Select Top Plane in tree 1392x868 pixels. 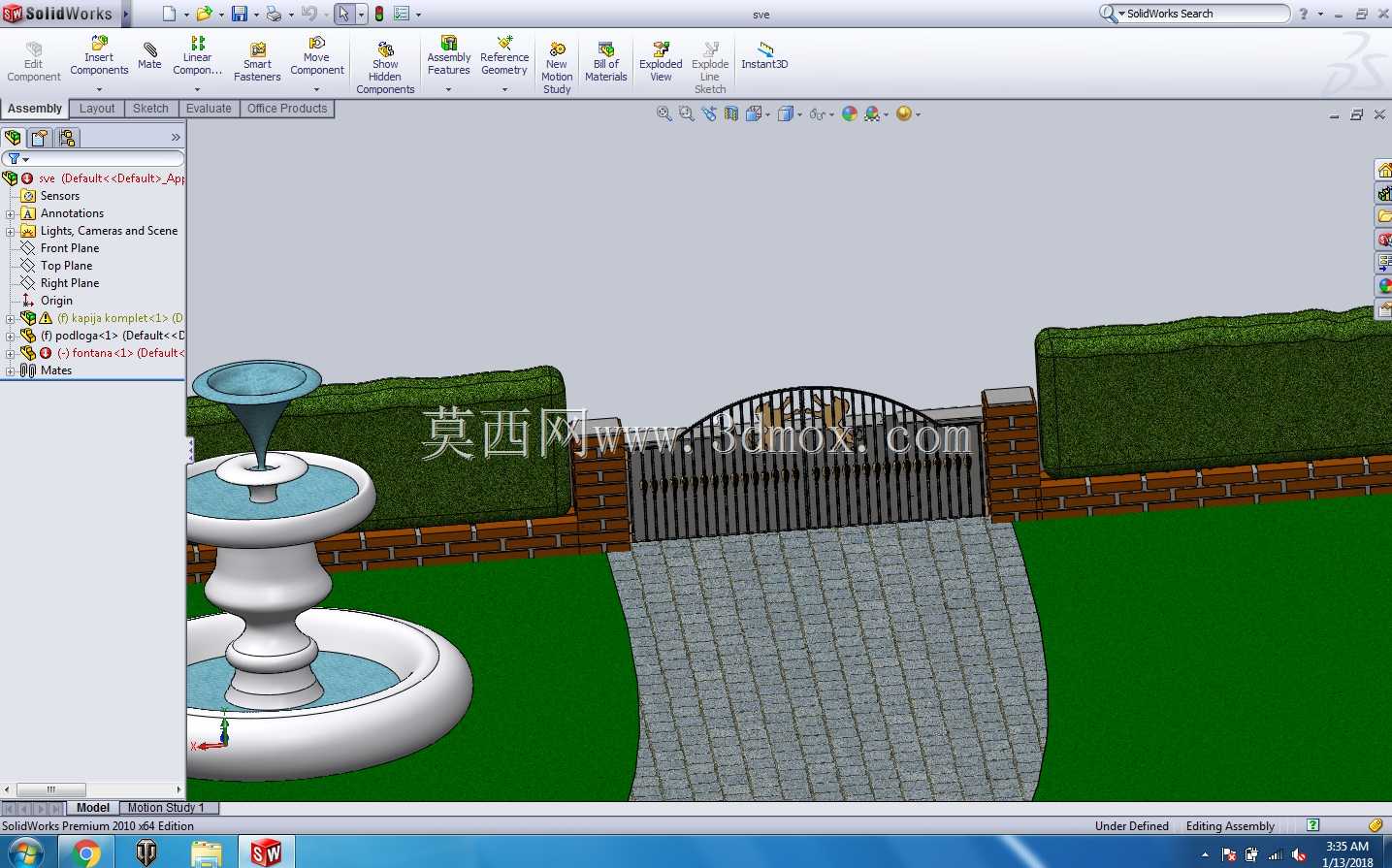67,266
